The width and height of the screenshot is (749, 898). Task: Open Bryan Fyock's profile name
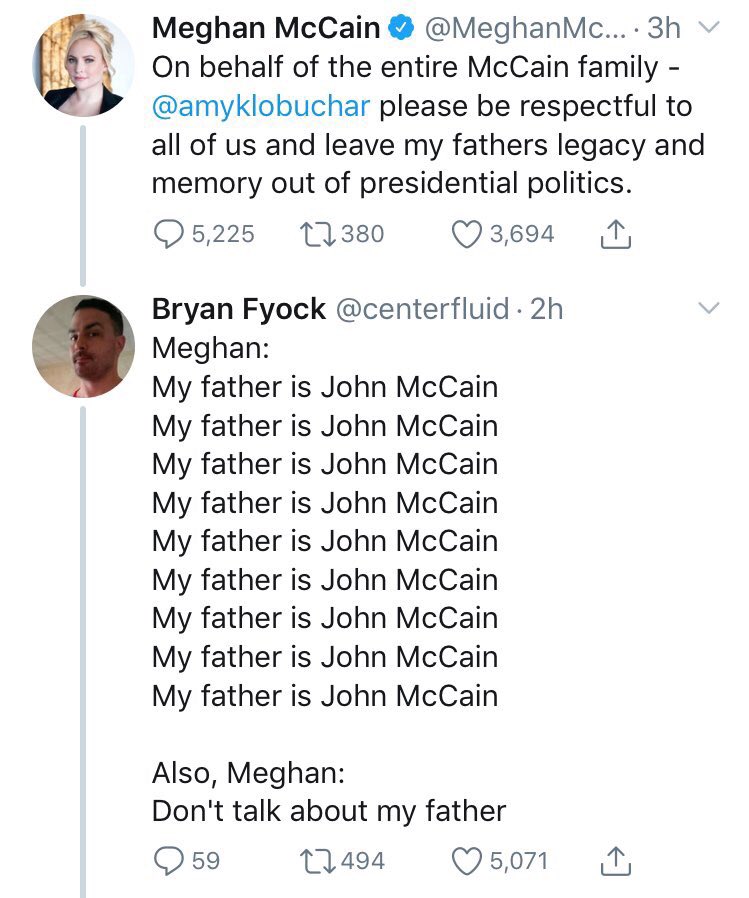tap(238, 309)
